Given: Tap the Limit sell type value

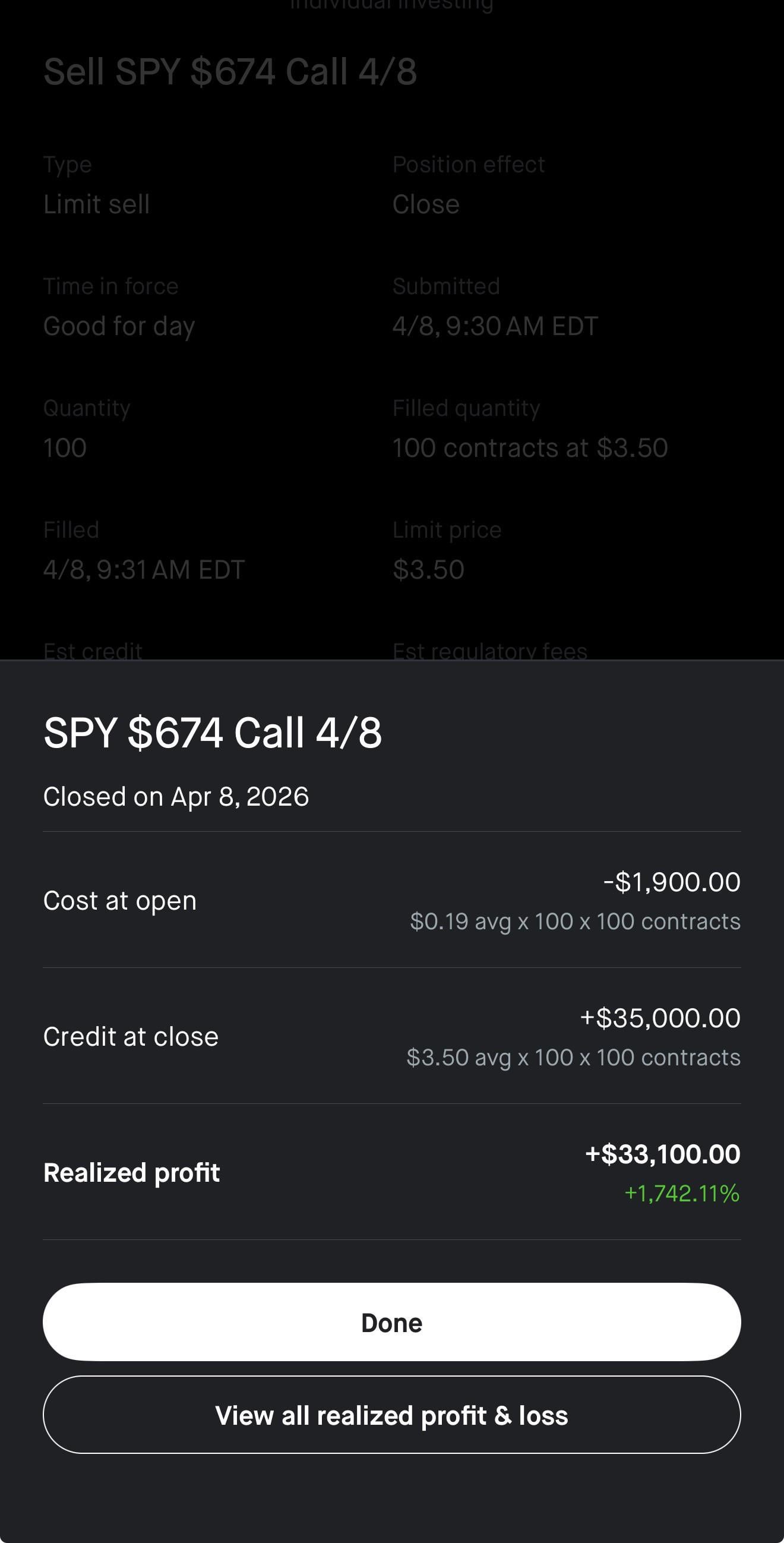Looking at the screenshot, I should tap(96, 204).
